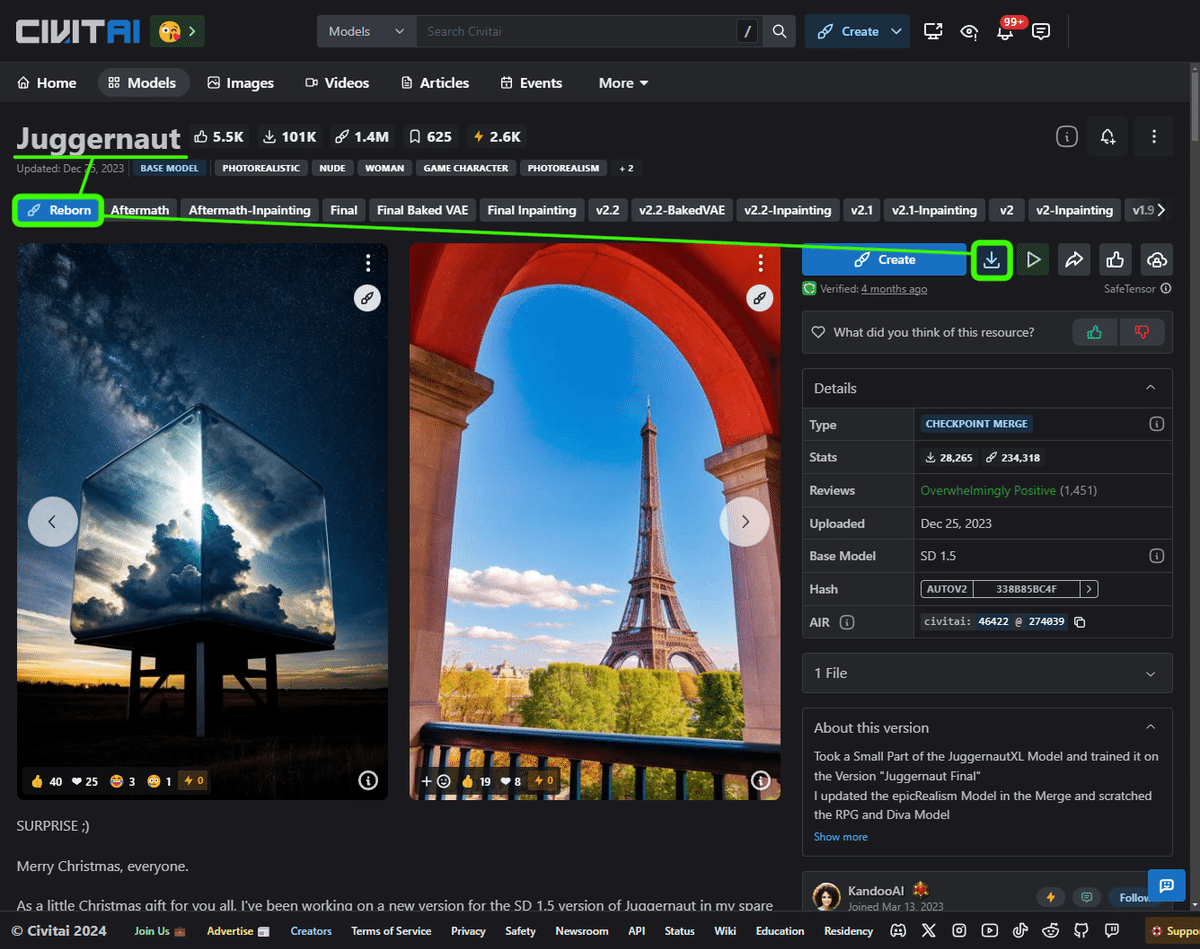
Task: Expand the More navigation menu
Action: pos(623,83)
